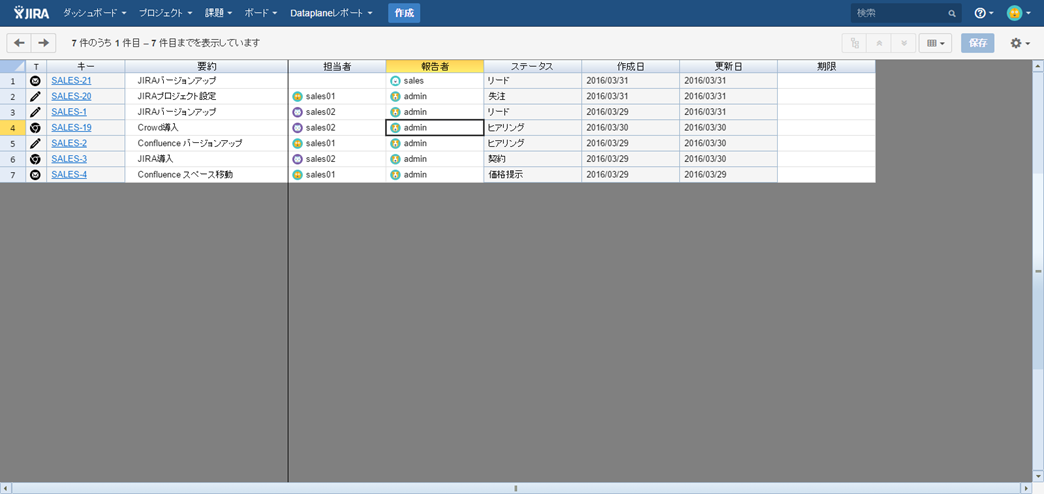This screenshot has height=494, width=1044.
Task: Click the mail type icon for SALES-4
Action: click(35, 174)
